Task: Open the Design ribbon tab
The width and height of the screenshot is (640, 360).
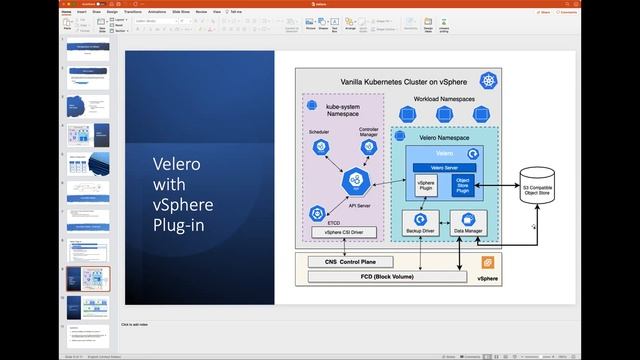Action: coord(112,12)
